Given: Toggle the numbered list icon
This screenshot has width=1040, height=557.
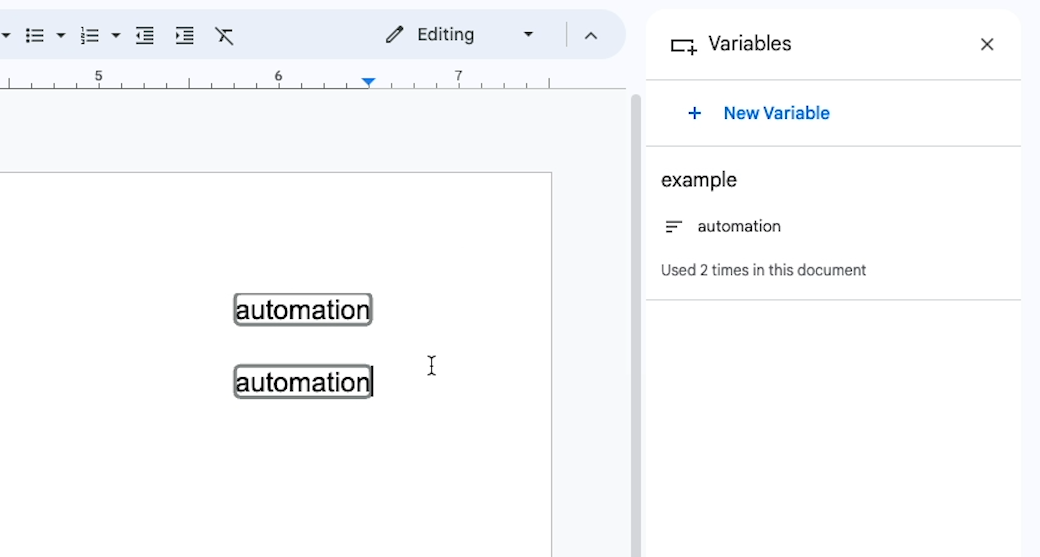Looking at the screenshot, I should [90, 35].
